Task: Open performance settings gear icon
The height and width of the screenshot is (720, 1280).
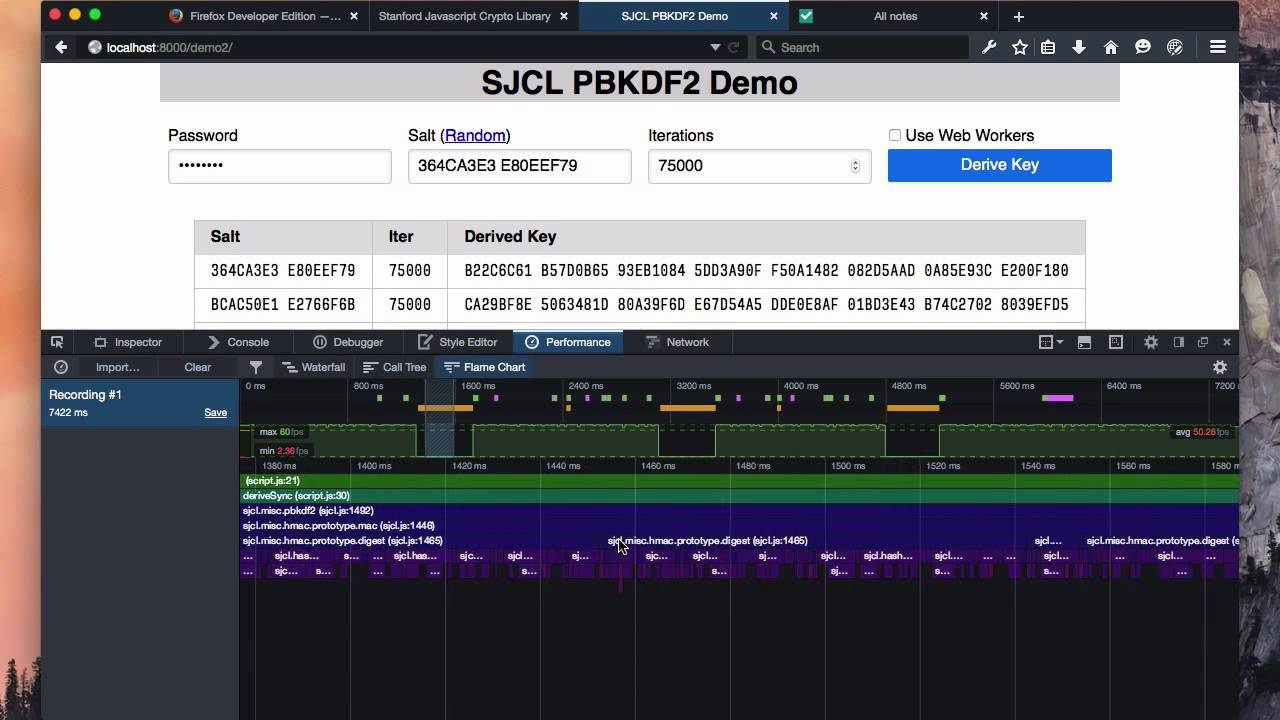Action: (1220, 367)
